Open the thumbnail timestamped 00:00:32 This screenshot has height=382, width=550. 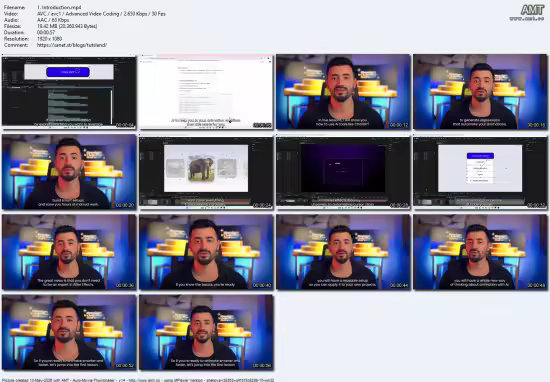(x=481, y=172)
